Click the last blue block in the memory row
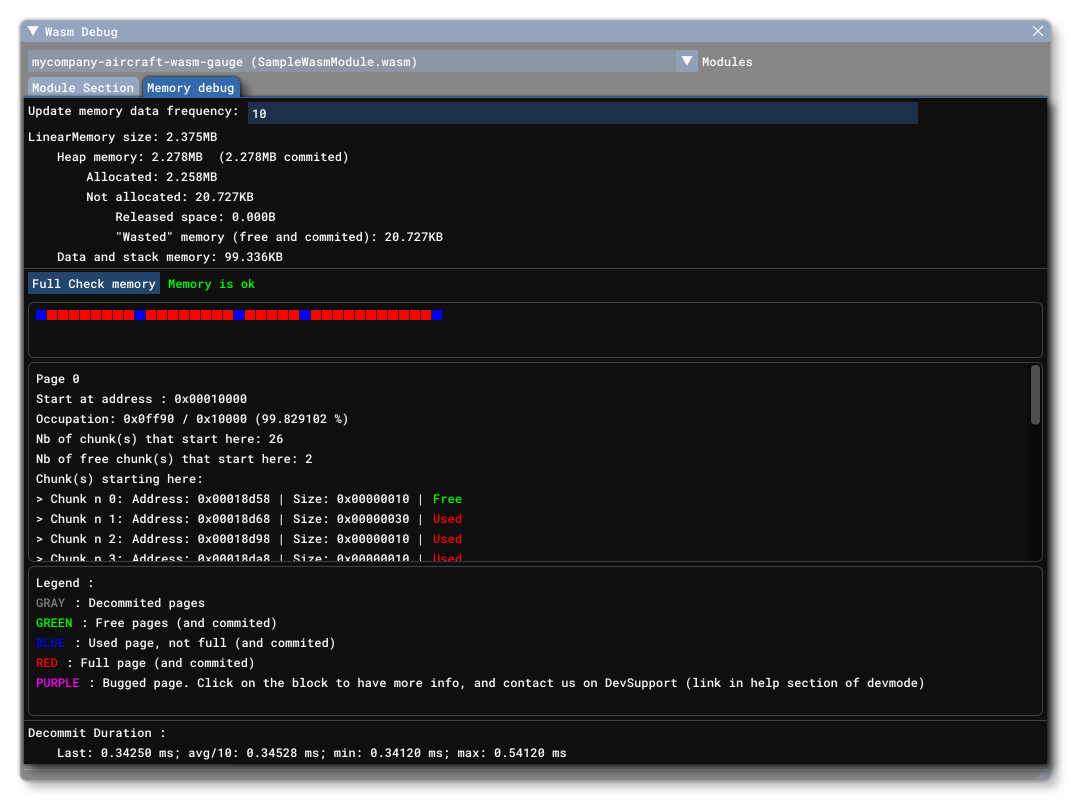This screenshot has height=801, width=1071. 437,314
